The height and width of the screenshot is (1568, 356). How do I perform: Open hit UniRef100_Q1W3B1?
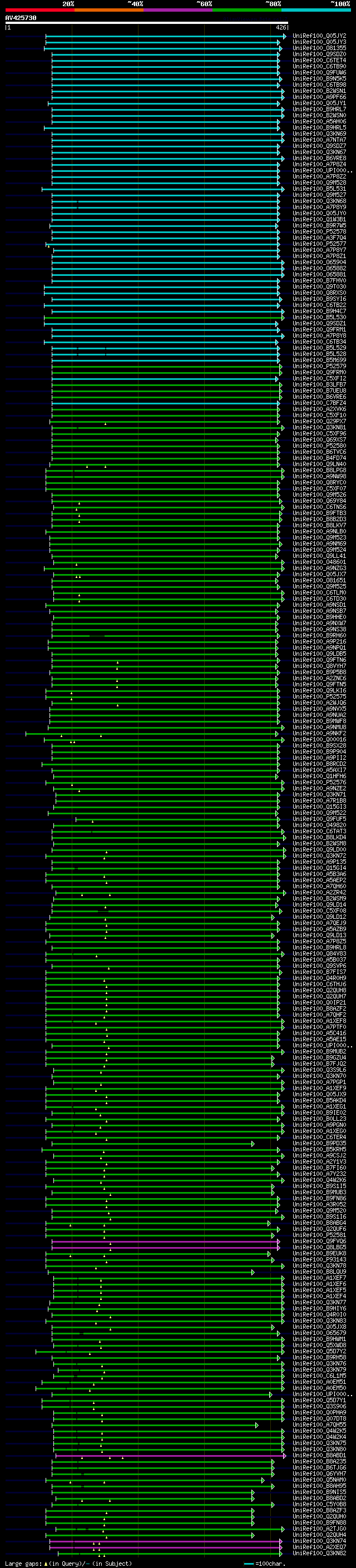coord(319,220)
